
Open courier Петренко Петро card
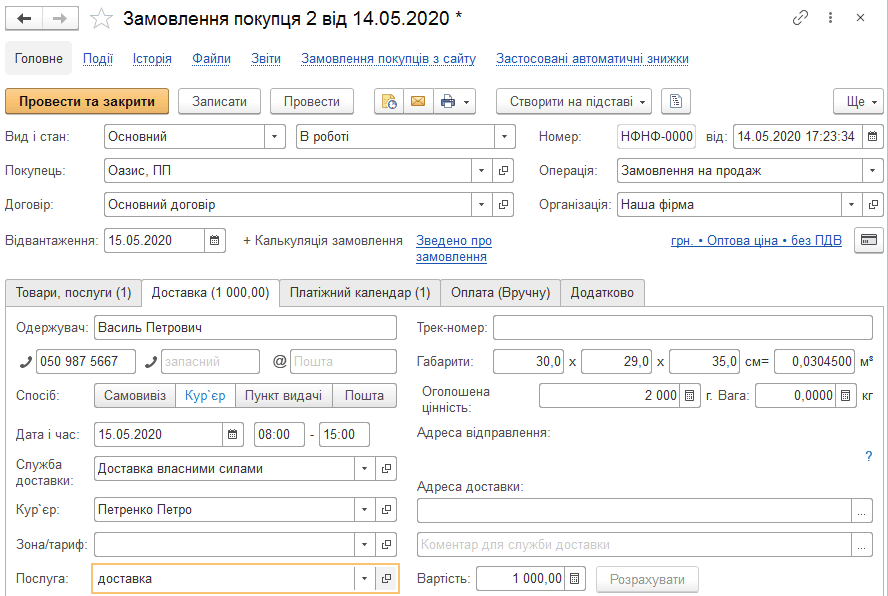(386, 509)
